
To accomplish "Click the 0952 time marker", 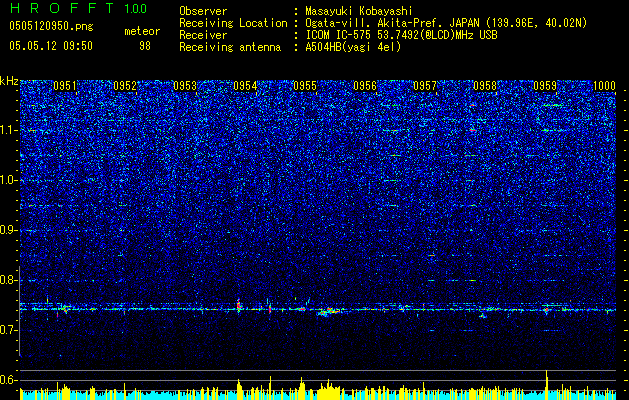I will [125, 86].
